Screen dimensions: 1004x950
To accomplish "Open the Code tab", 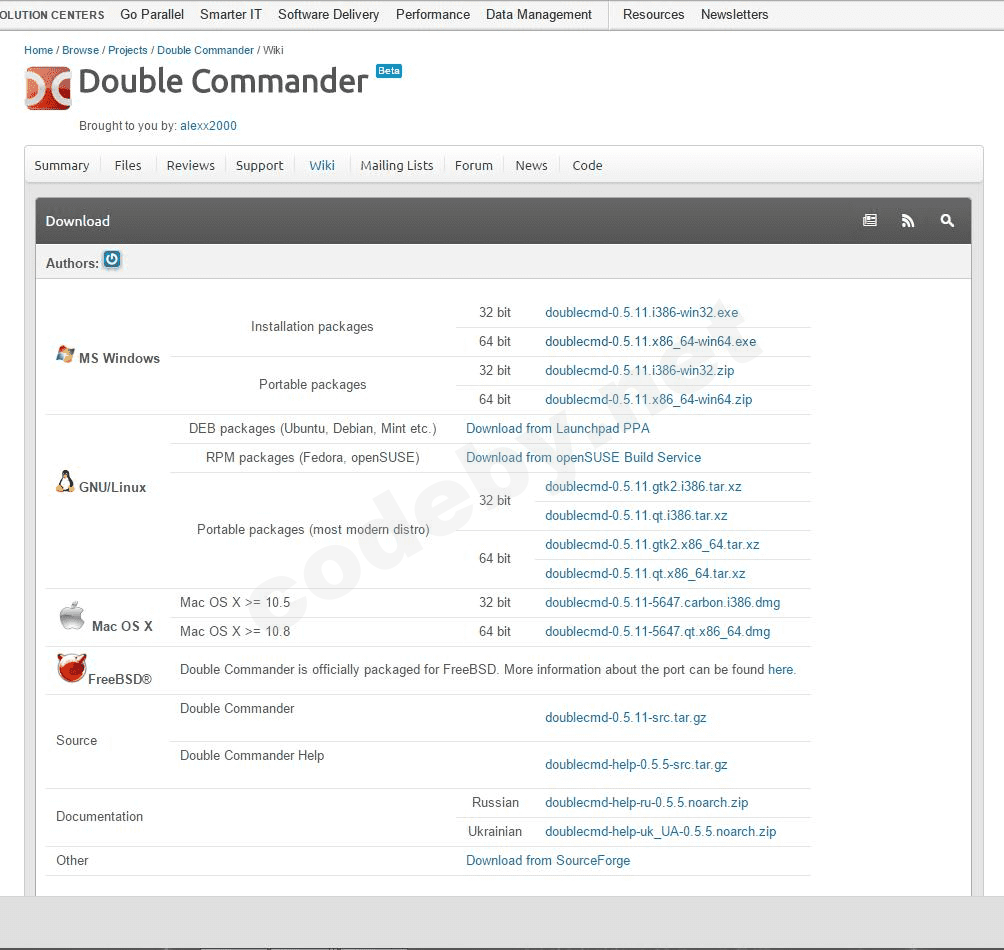I will (x=587, y=165).
